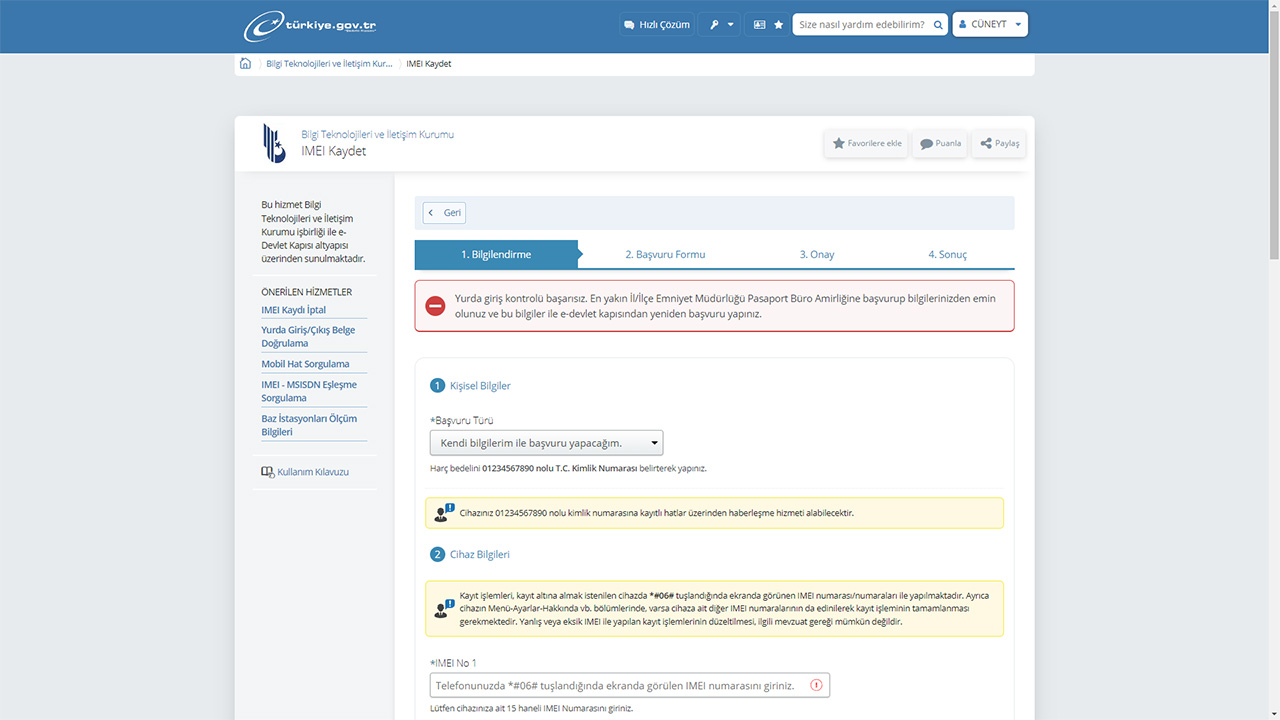Open the key icon login dropdown

coord(720,25)
